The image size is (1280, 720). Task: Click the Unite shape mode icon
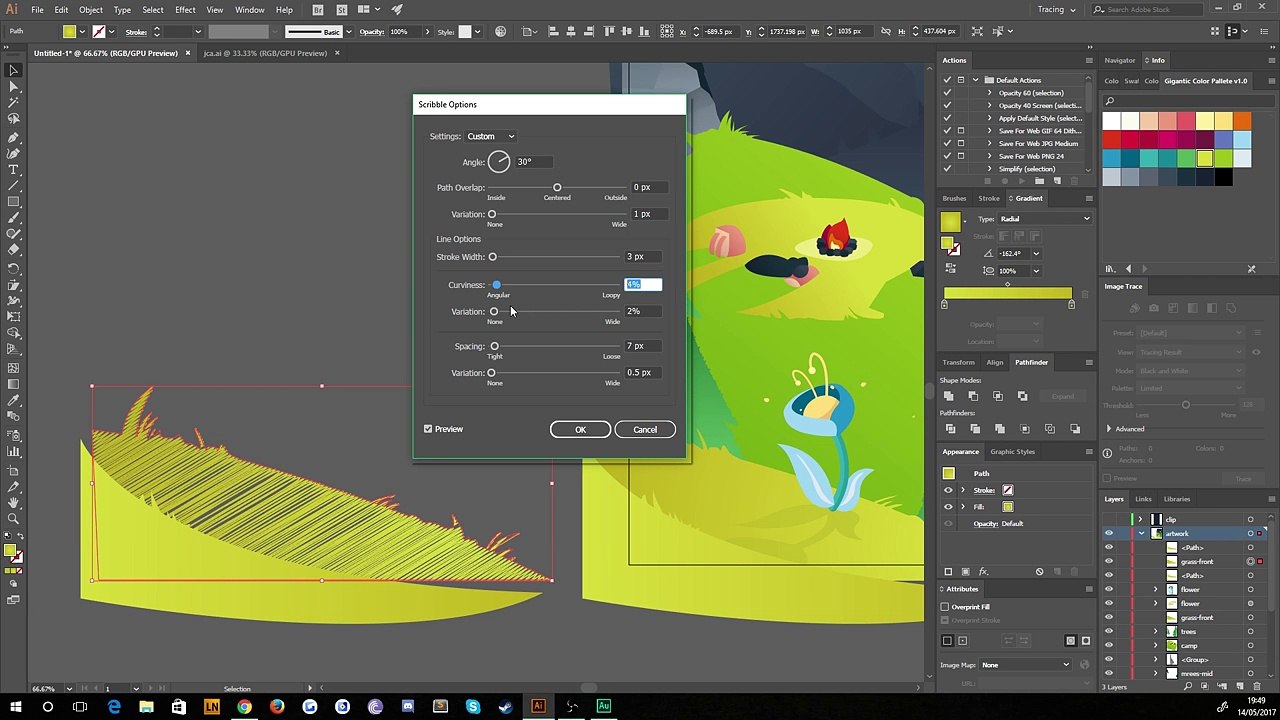point(949,396)
